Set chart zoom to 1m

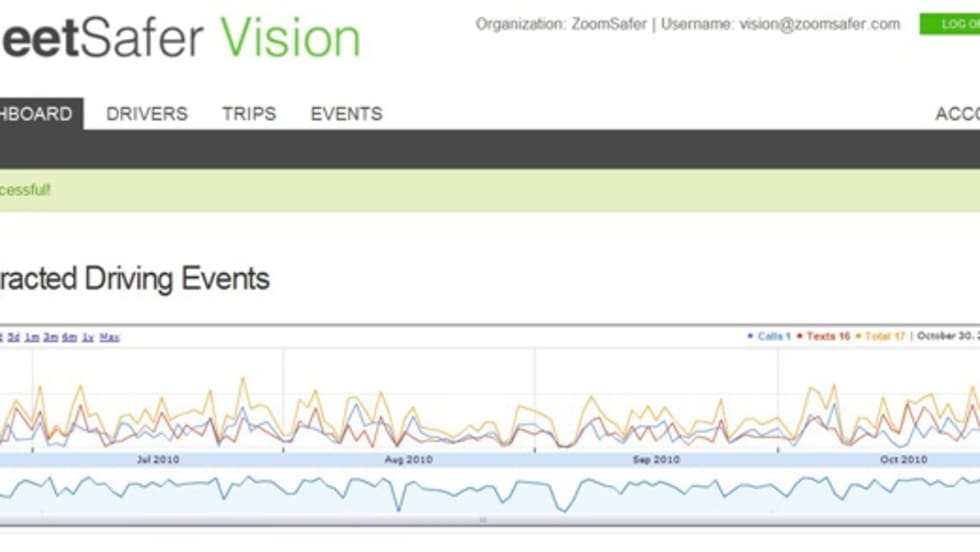[32, 337]
